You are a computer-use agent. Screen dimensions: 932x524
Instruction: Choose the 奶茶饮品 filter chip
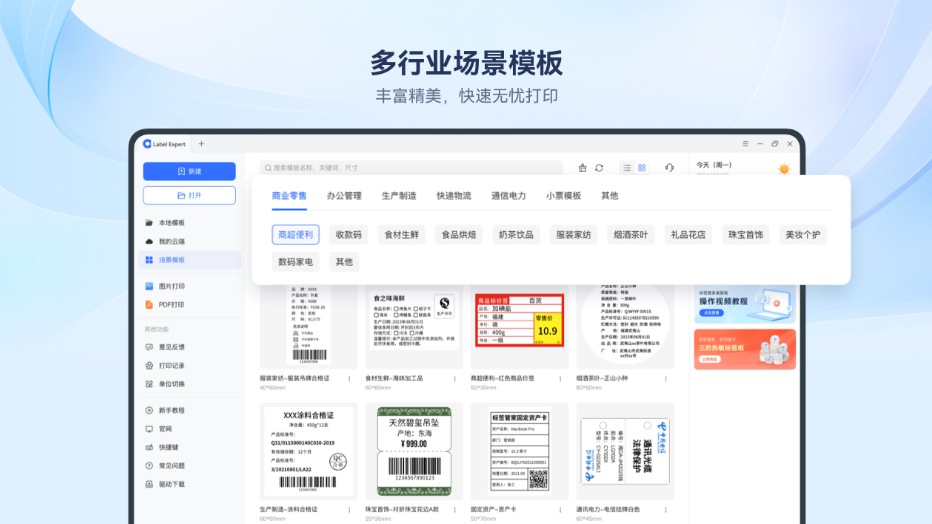pos(516,235)
